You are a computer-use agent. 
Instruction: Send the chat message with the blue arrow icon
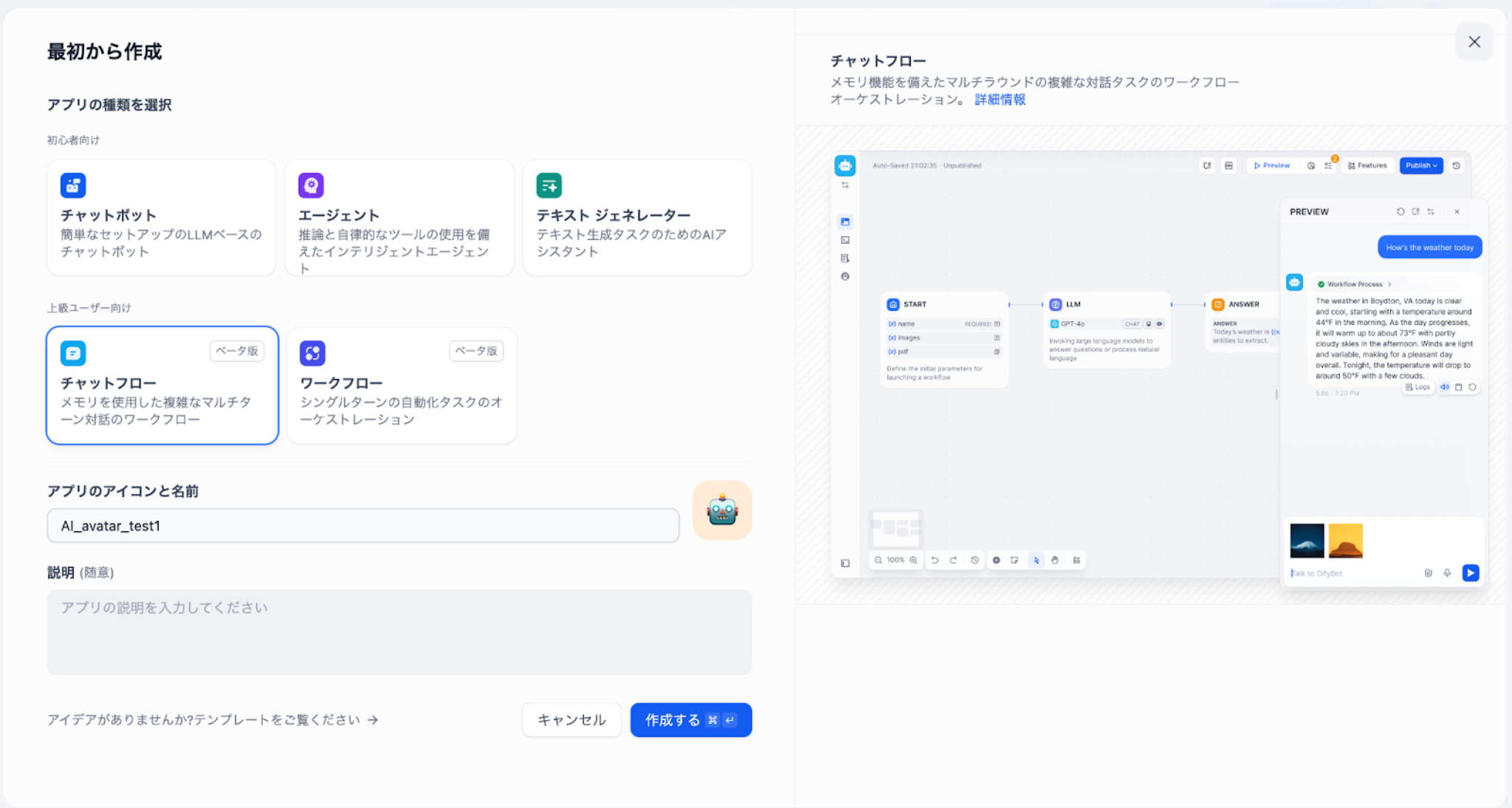[1471, 572]
